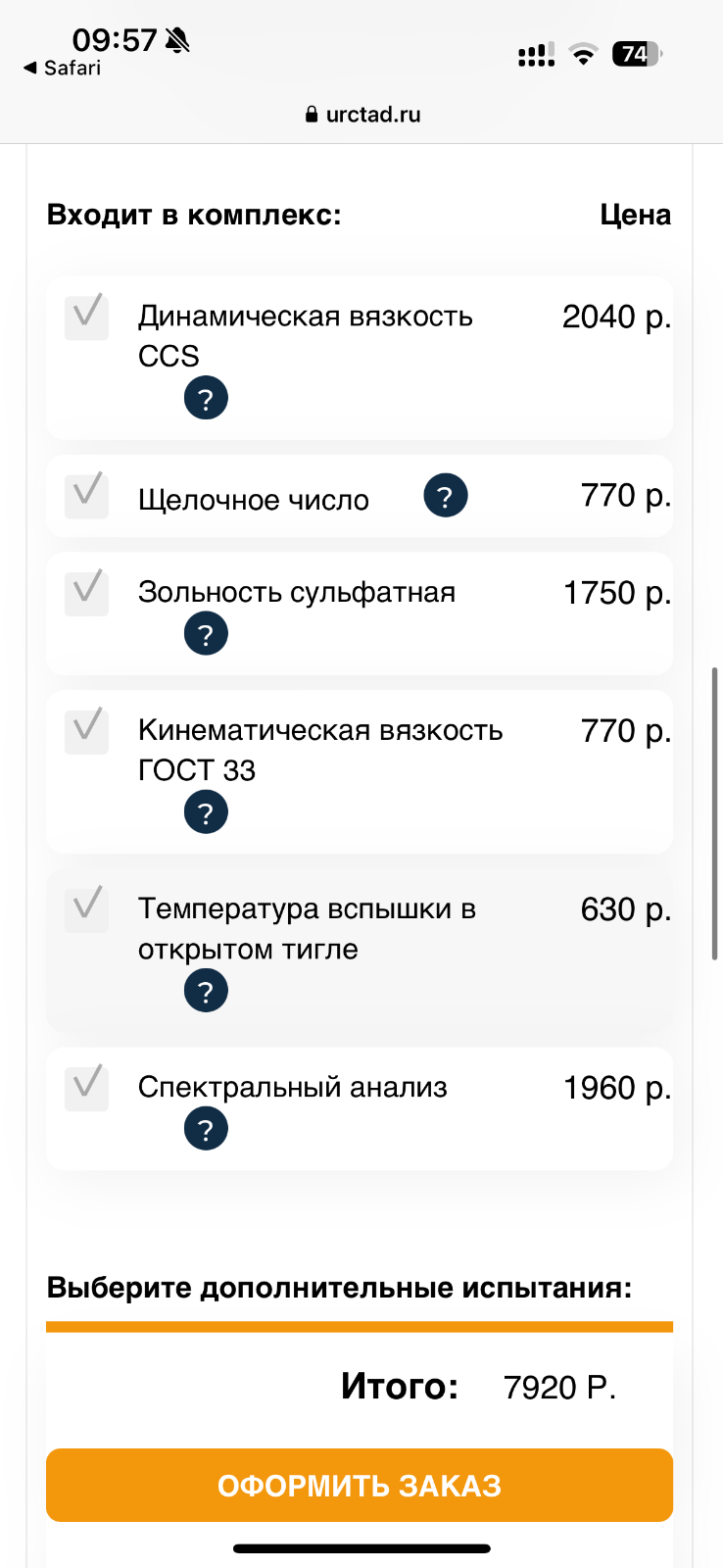Open Спектральный анализ question-mark help
The image size is (723, 1568).
206,1129
